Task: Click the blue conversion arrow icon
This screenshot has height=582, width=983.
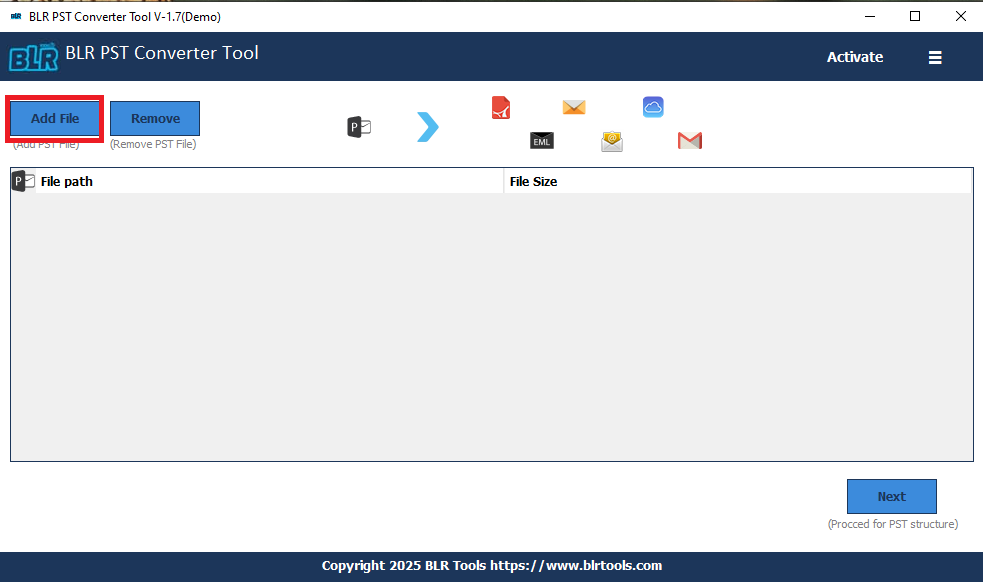Action: 428,126
